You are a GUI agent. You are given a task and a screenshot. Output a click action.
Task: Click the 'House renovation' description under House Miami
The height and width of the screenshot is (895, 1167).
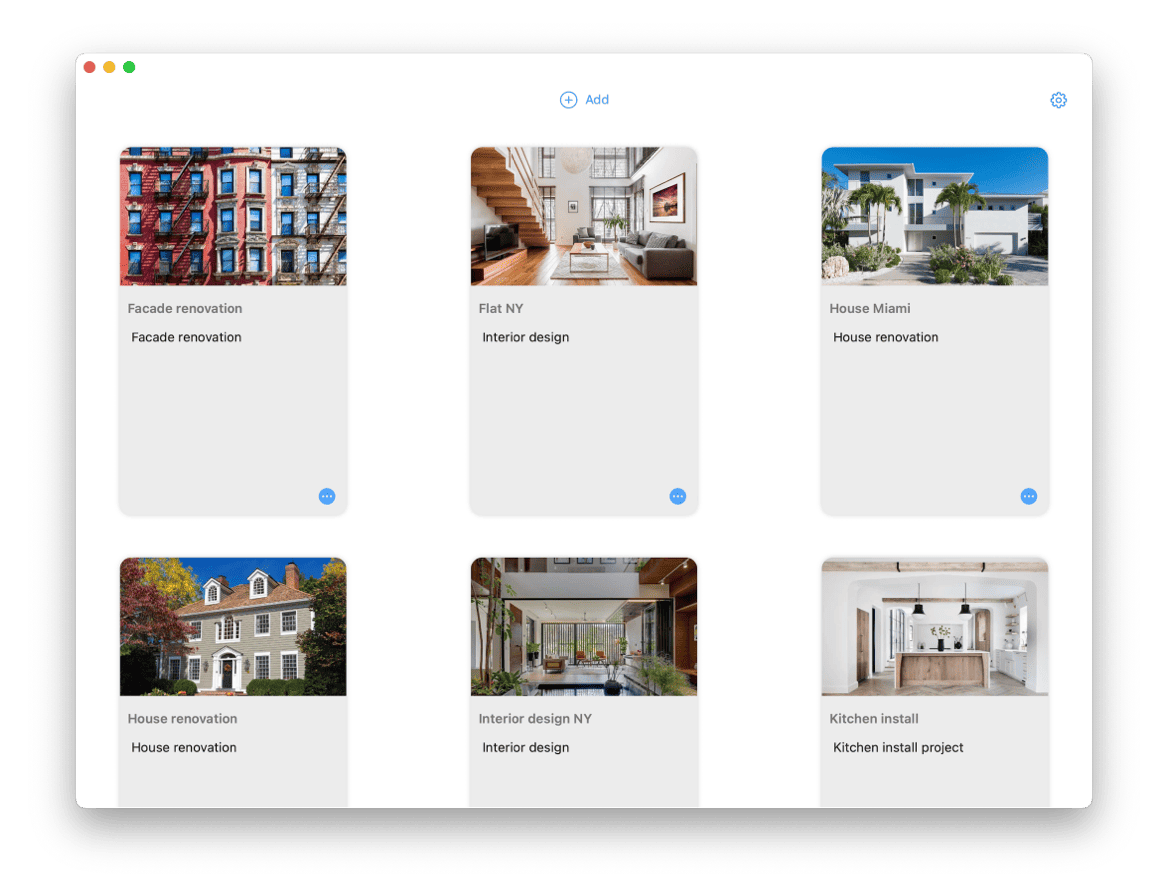885,337
